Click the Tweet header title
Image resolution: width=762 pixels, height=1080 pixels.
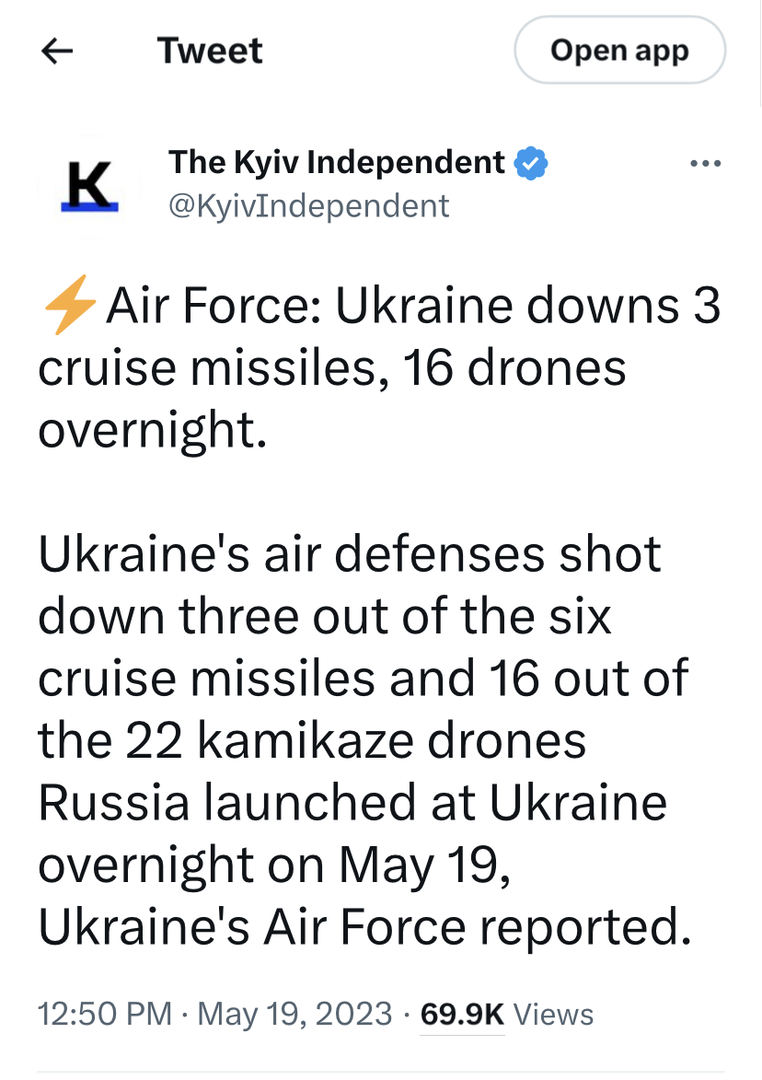tap(210, 51)
